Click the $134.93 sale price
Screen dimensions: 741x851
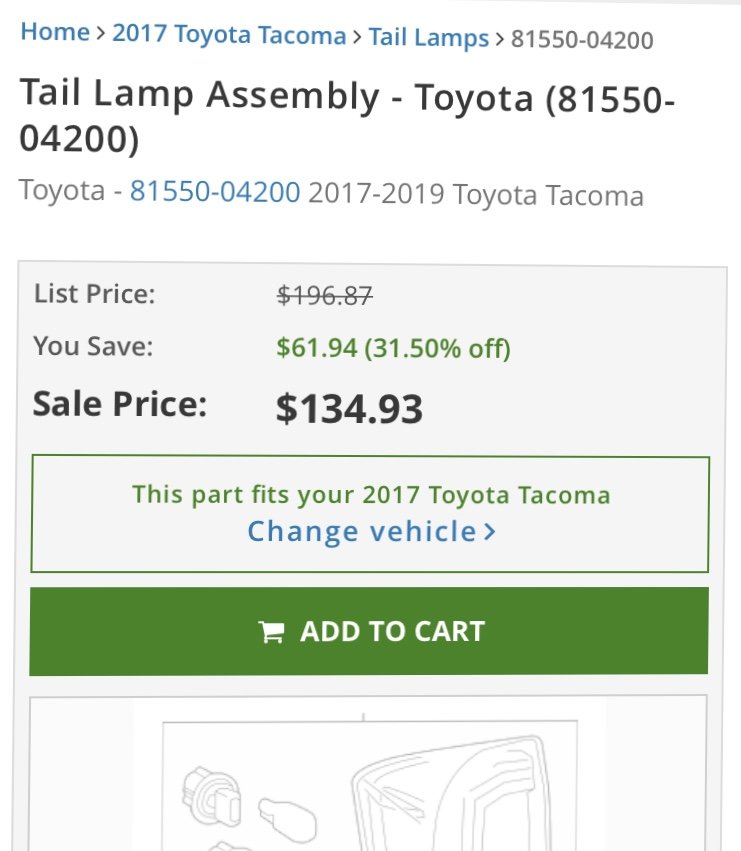(x=349, y=409)
